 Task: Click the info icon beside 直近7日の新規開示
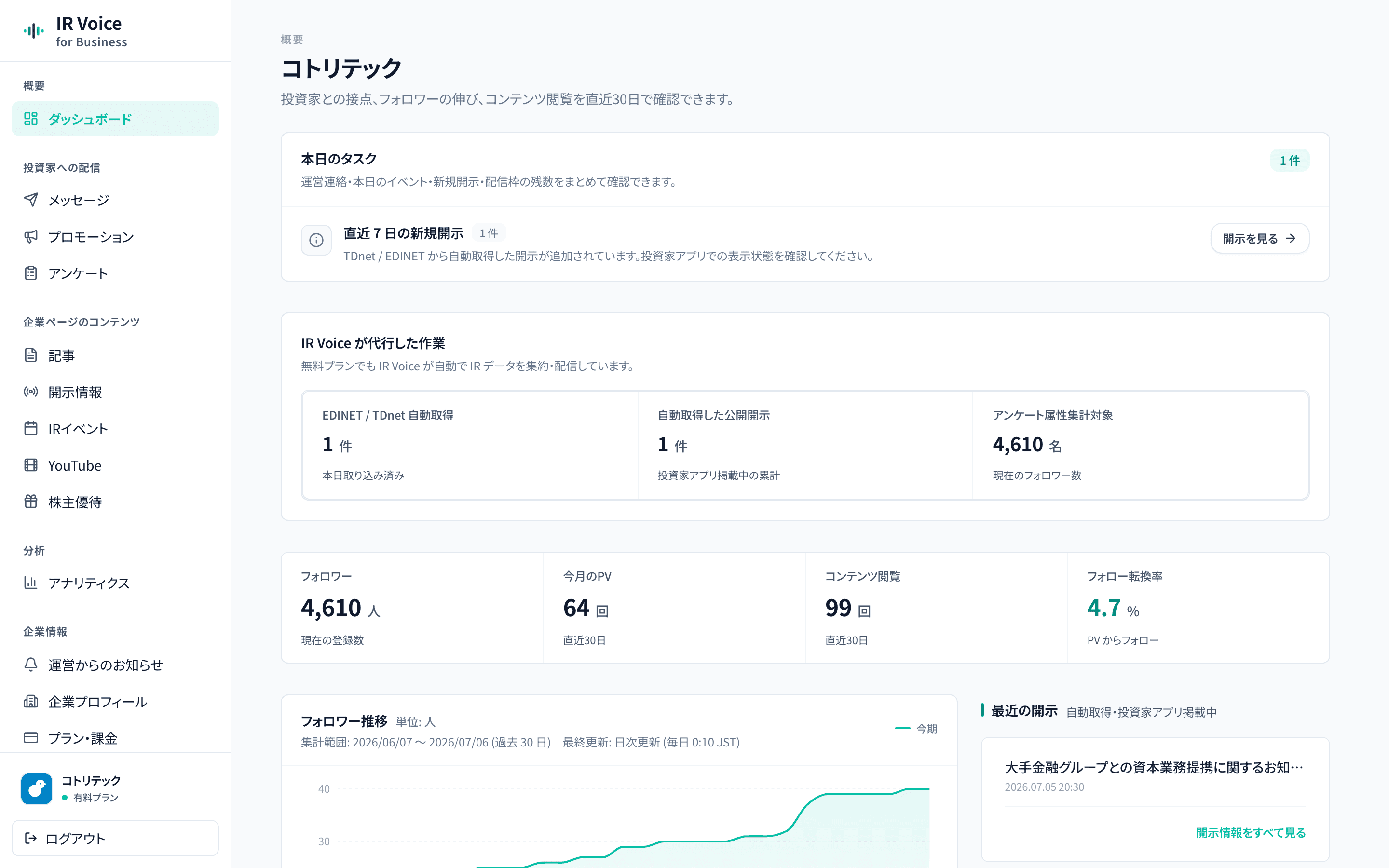(x=316, y=240)
